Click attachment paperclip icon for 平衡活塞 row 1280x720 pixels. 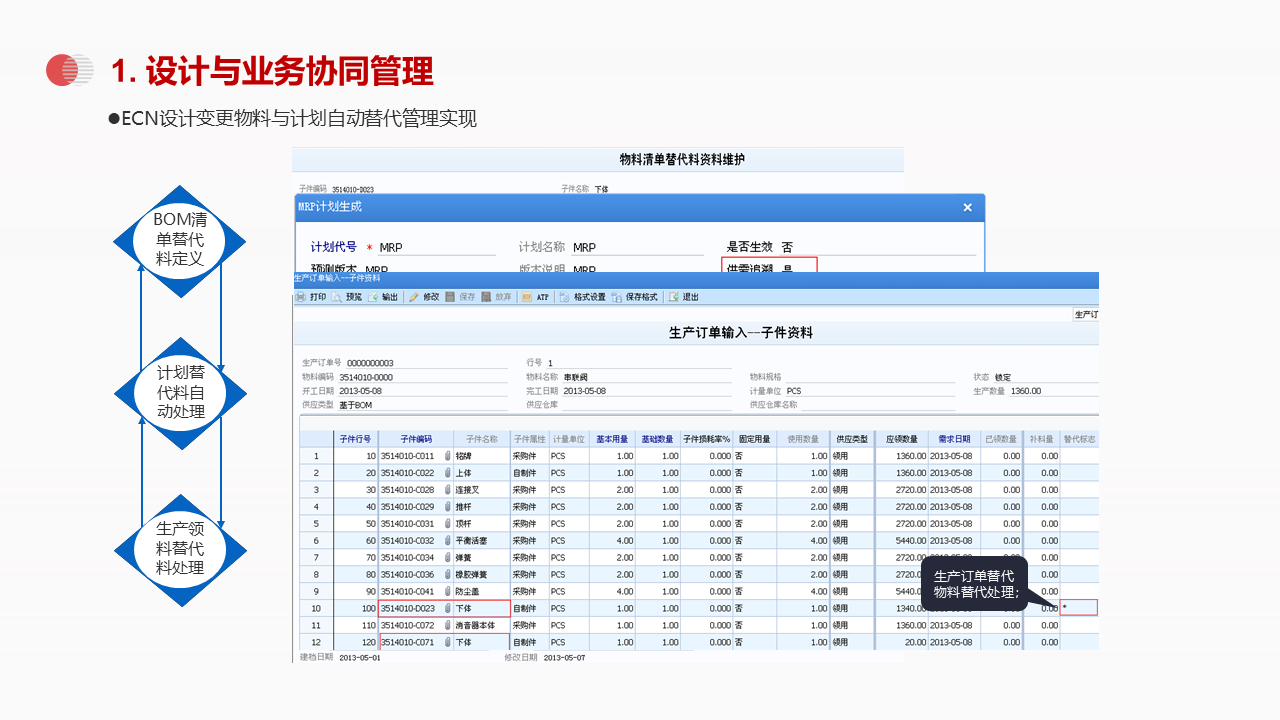pyautogui.click(x=448, y=541)
